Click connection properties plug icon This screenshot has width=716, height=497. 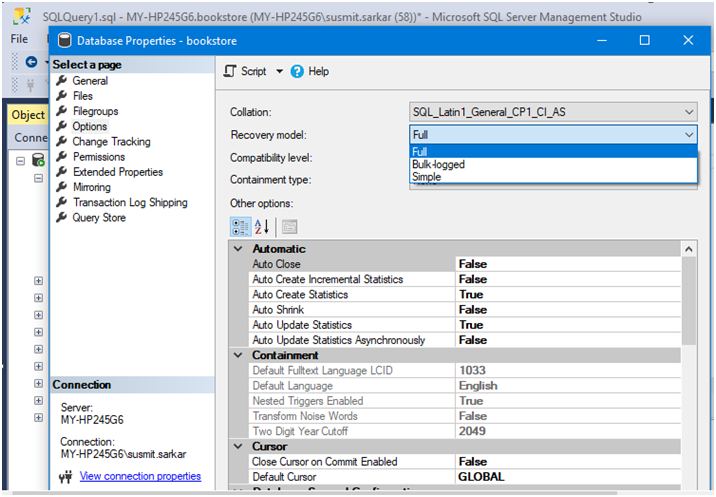coord(66,476)
